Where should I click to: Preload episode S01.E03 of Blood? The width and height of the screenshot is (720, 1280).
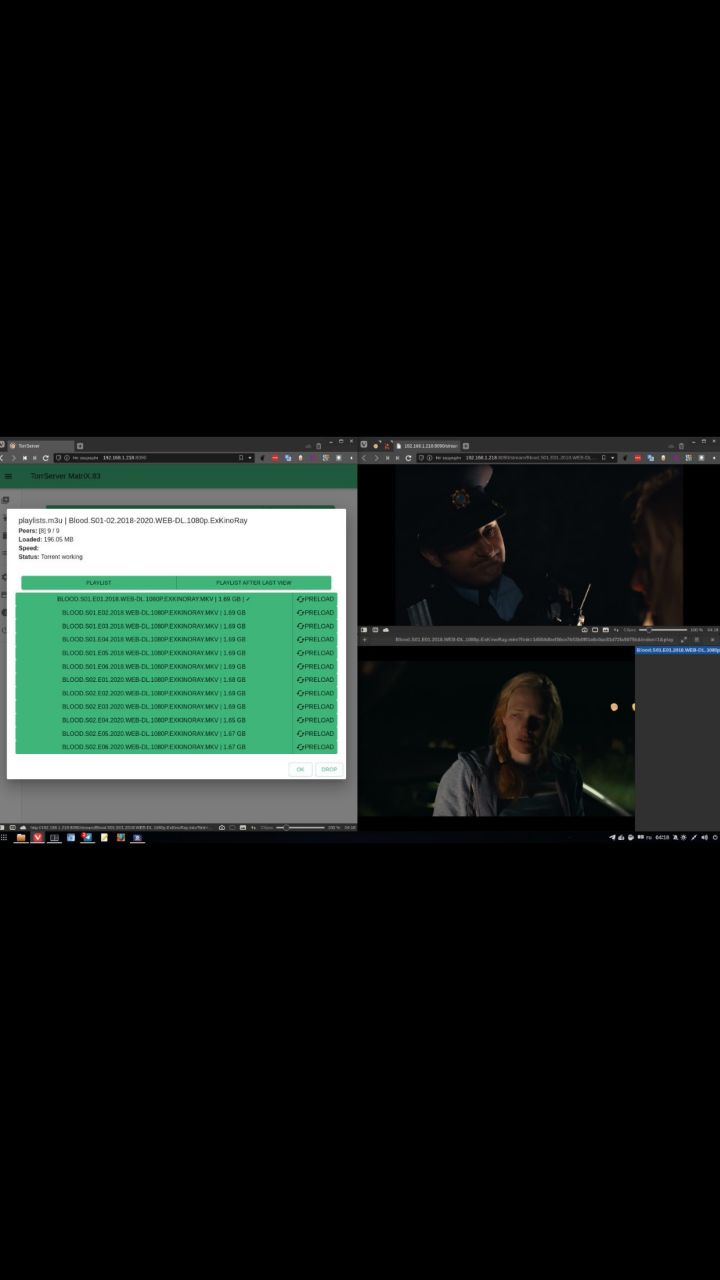coord(315,626)
